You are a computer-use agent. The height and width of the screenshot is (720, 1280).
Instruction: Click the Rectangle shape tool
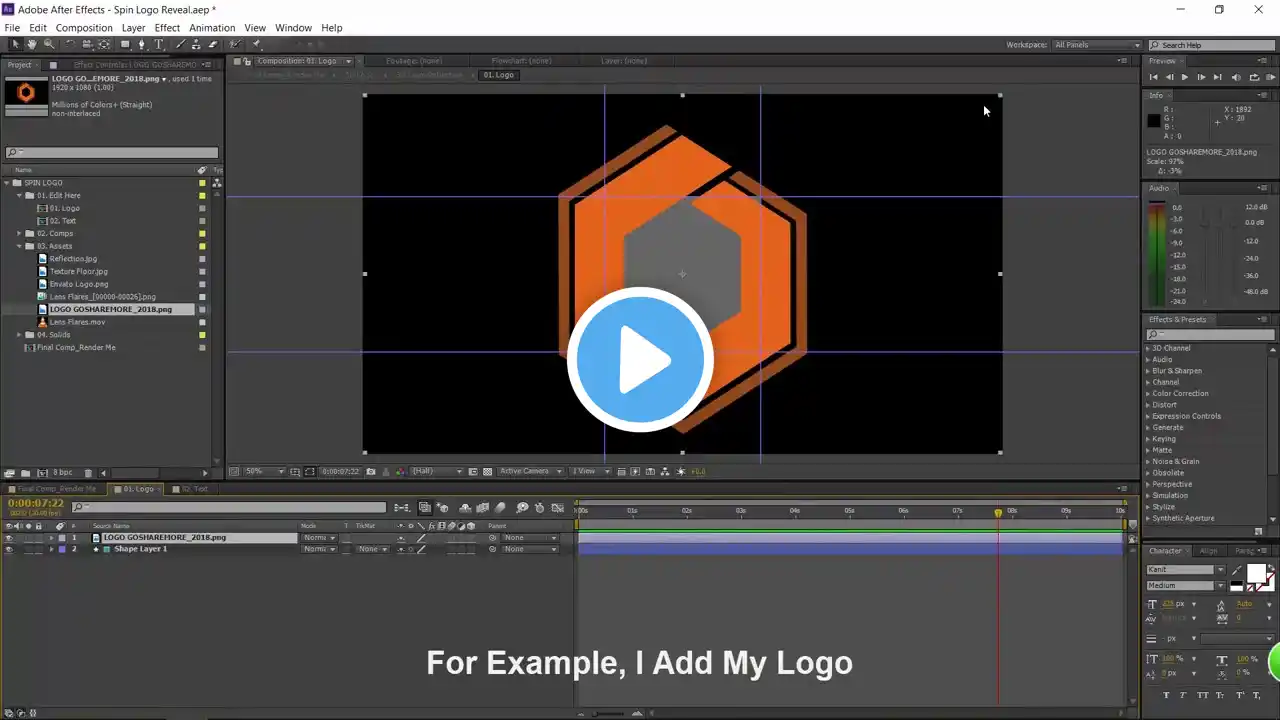pos(125,44)
